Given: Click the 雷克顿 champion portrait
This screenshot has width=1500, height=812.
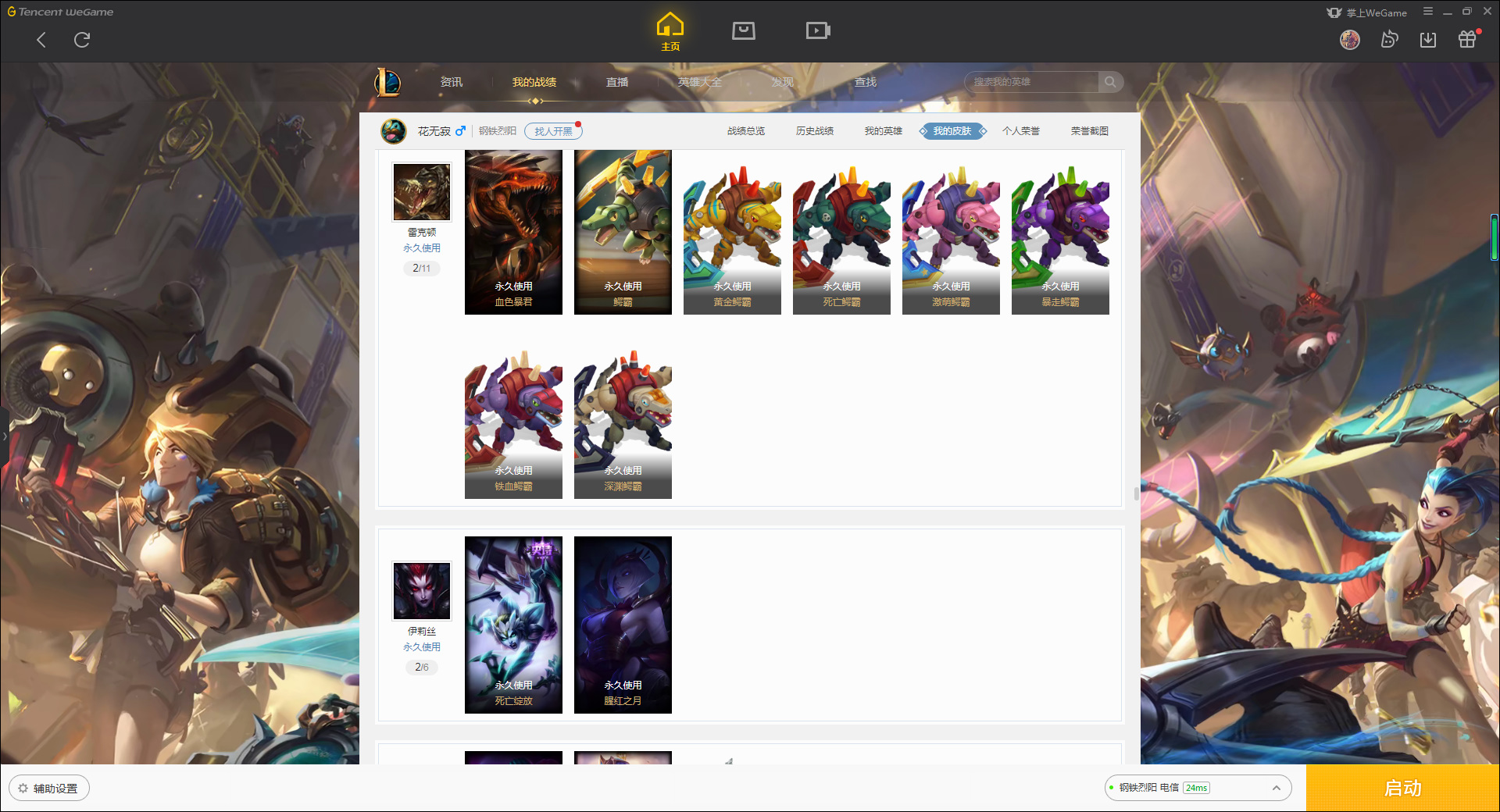Looking at the screenshot, I should [x=422, y=192].
